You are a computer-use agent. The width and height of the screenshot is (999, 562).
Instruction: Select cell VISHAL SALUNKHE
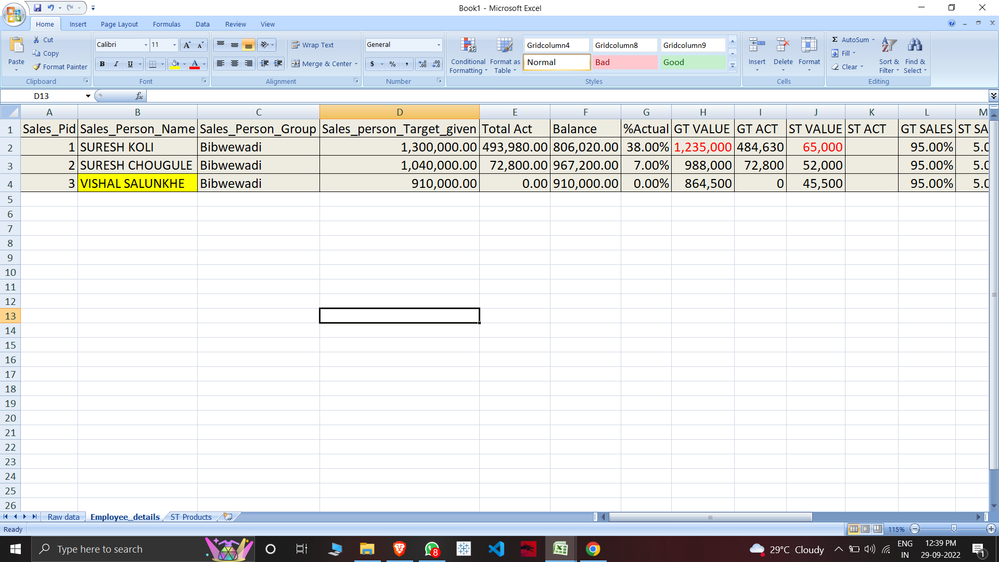[x=138, y=184]
